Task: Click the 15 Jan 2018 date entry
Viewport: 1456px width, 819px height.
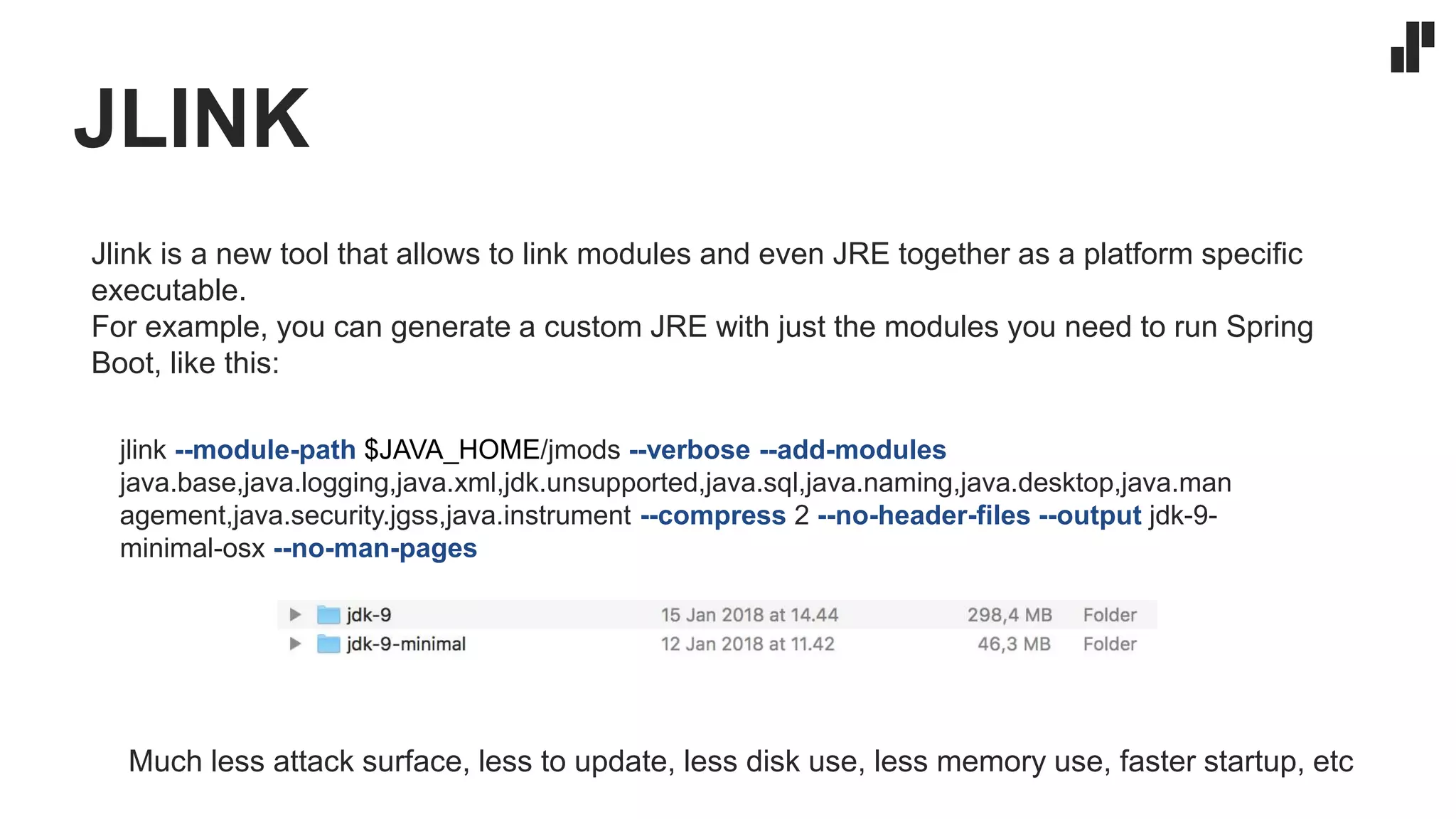Action: pyautogui.click(x=749, y=615)
